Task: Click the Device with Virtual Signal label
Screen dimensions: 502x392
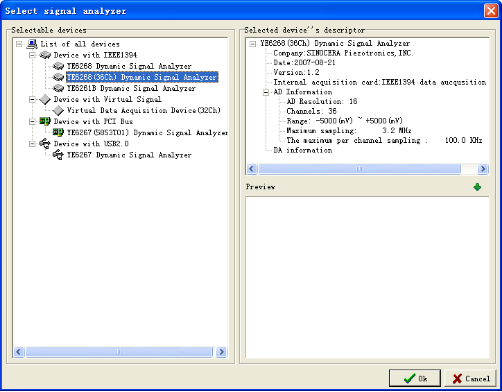Action: point(108,99)
